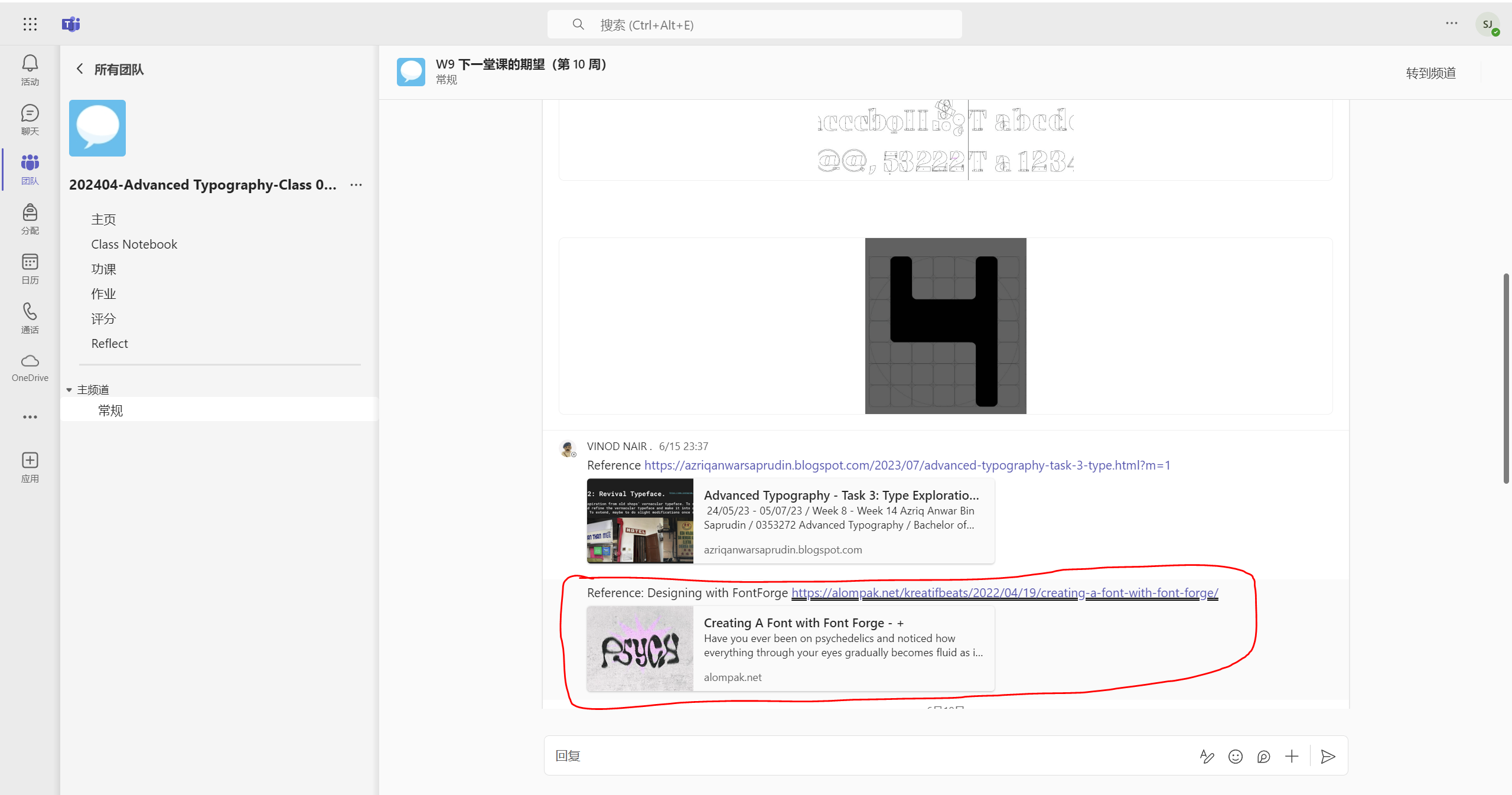Open the emoji picker smiley icon
The image size is (1512, 795).
[1236, 757]
